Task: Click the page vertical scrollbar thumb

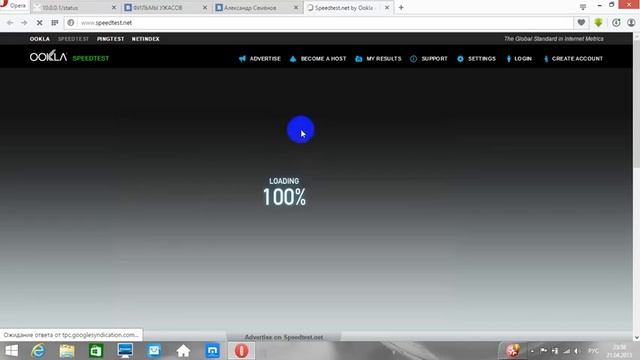Action: click(x=636, y=104)
